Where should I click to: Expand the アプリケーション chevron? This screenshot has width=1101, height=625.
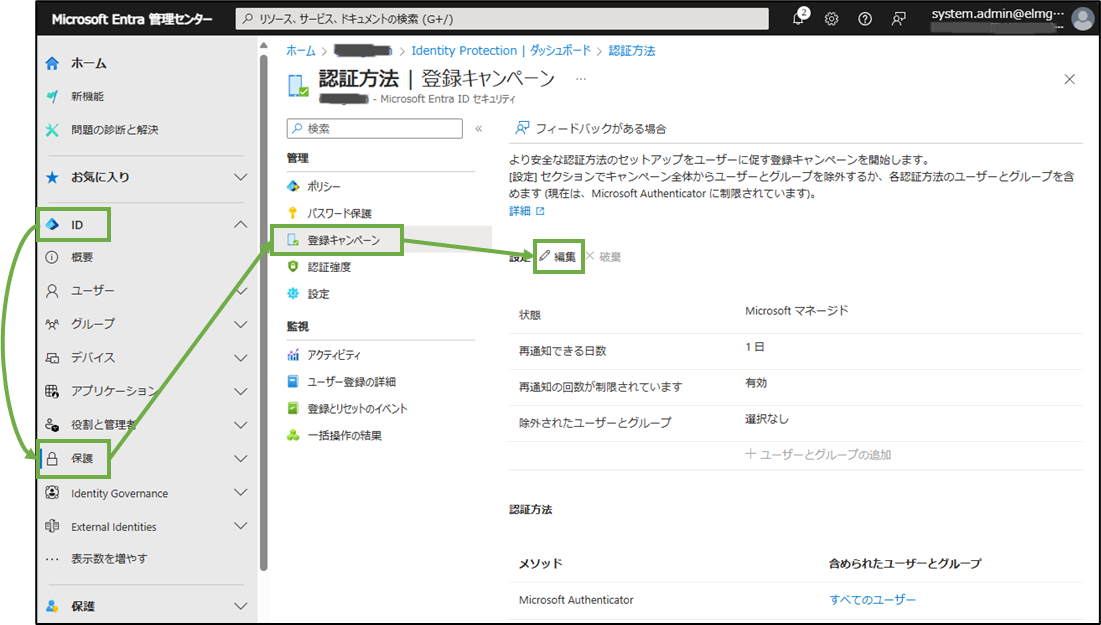240,391
